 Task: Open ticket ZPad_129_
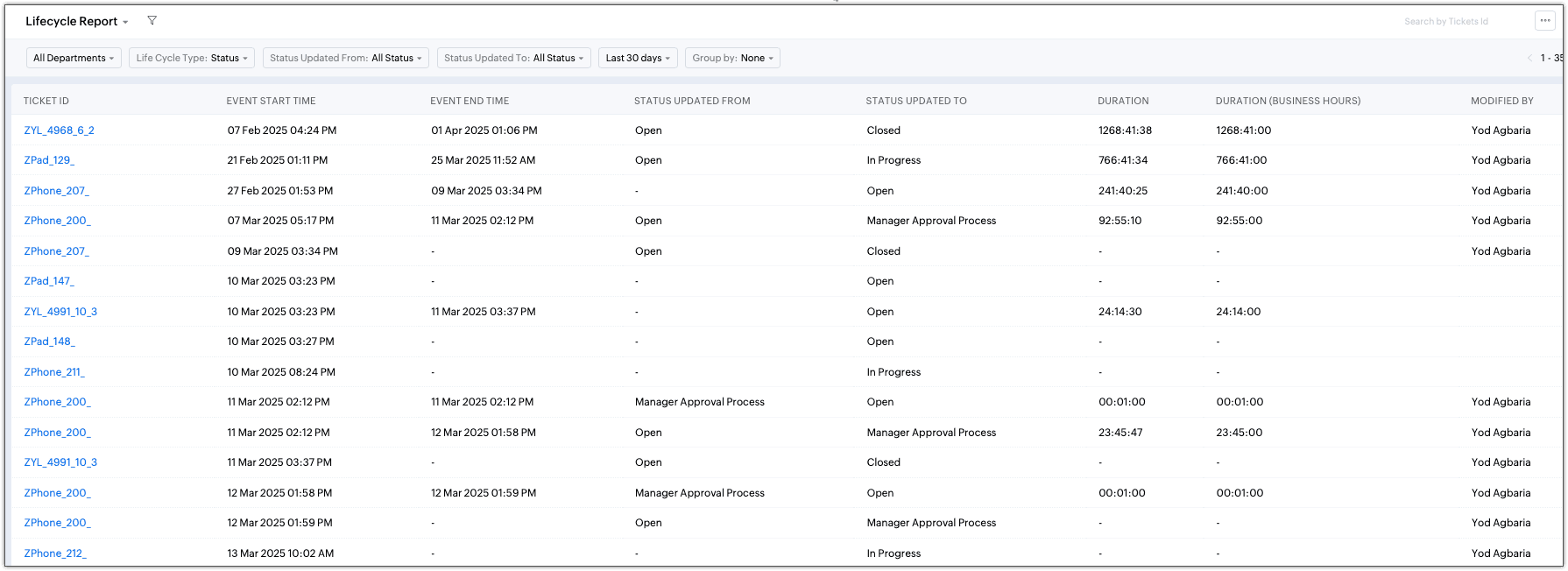pyautogui.click(x=49, y=160)
